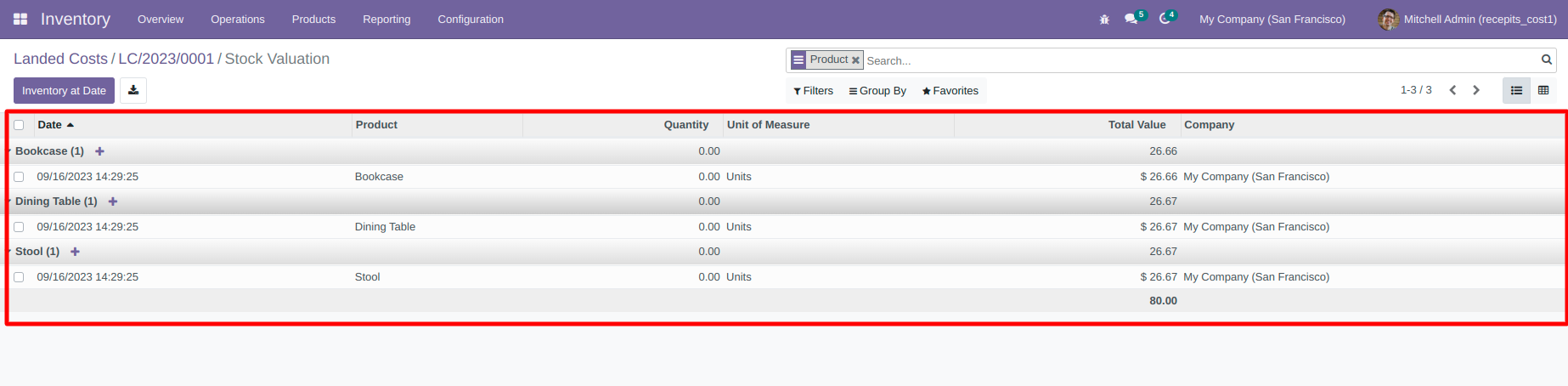Open the Group By dropdown
The height and width of the screenshot is (386, 1568).
pos(877,91)
